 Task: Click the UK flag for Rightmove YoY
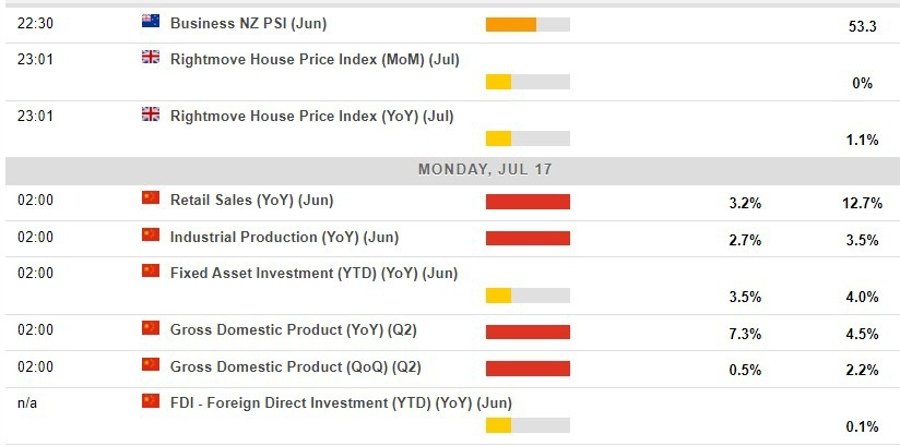point(151,115)
